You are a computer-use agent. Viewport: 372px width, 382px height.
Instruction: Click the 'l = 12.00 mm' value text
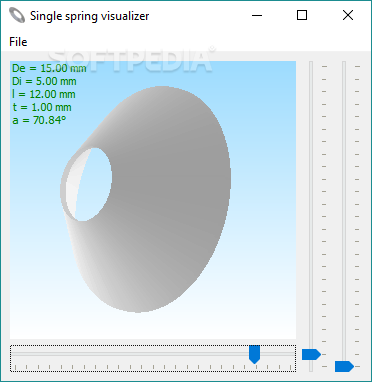pos(43,94)
